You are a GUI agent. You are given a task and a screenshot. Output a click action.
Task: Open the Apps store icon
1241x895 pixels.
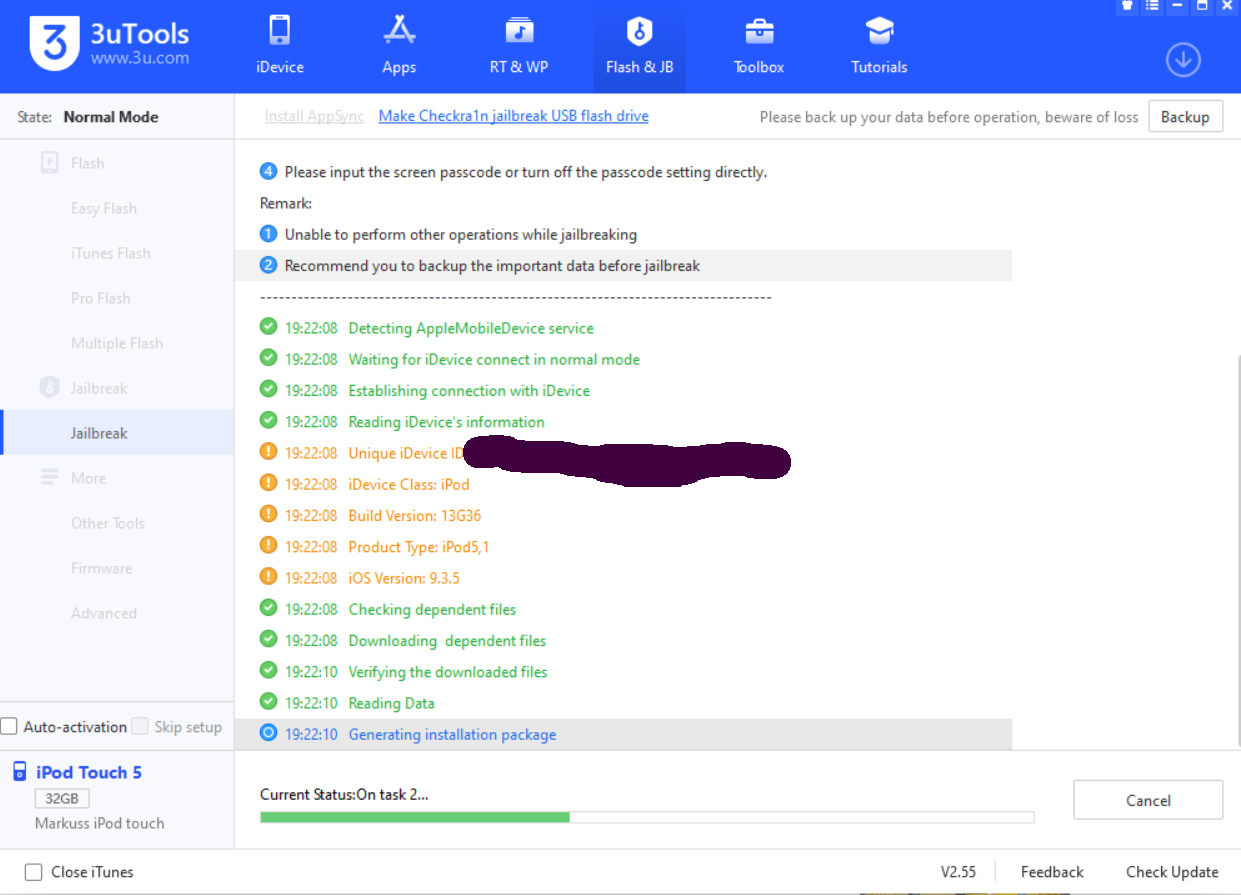pos(399,31)
